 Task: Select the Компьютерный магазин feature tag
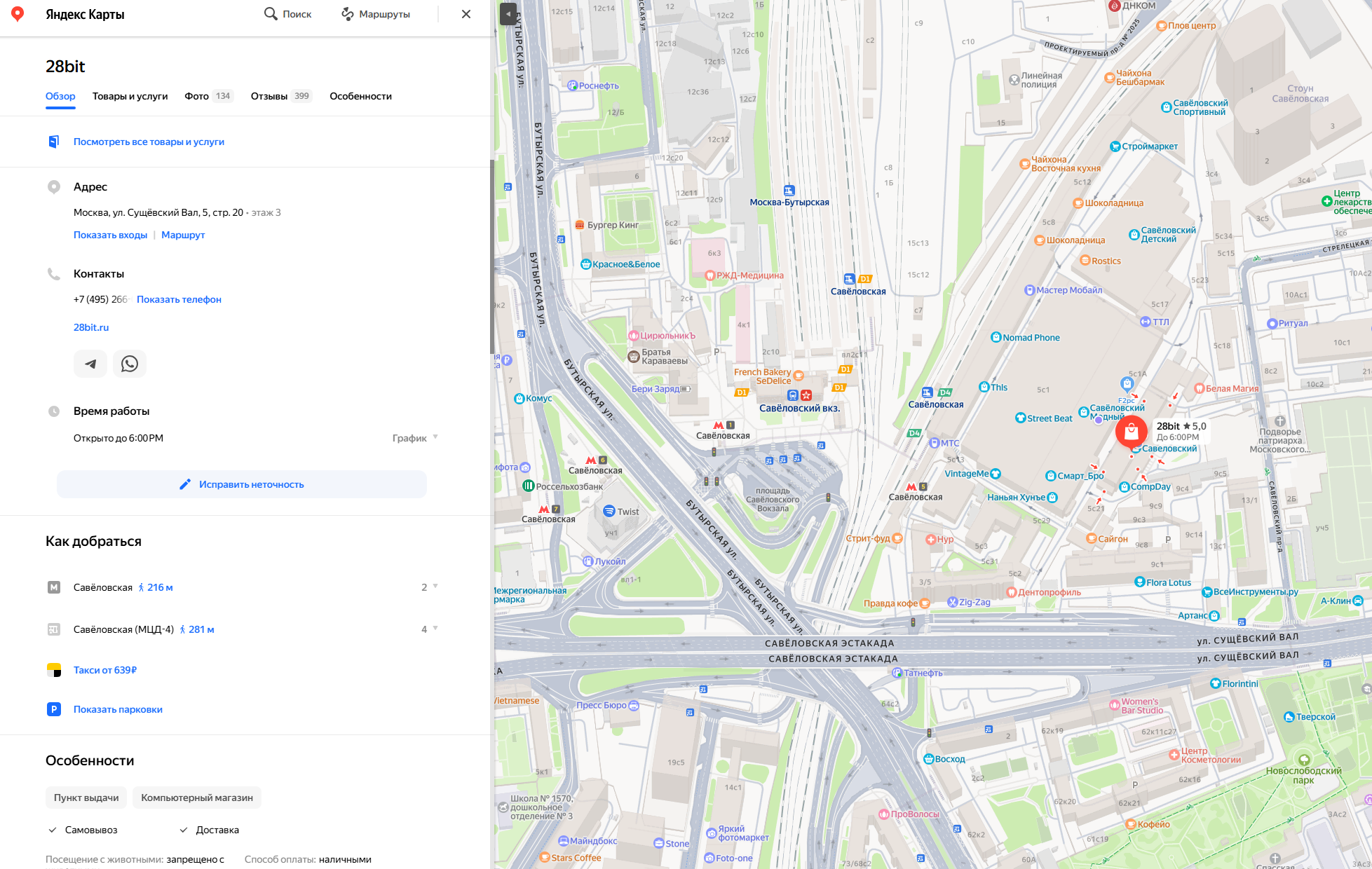pyautogui.click(x=197, y=798)
